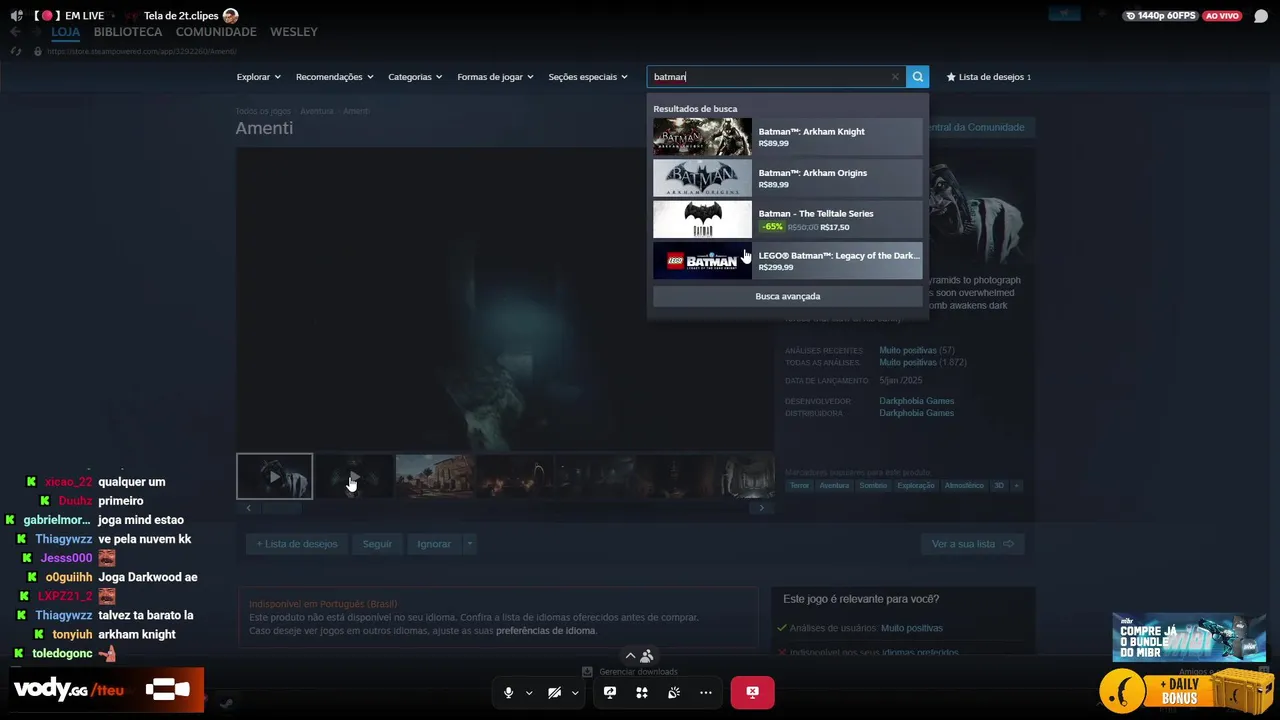Click the Ignorar button

pyautogui.click(x=434, y=544)
